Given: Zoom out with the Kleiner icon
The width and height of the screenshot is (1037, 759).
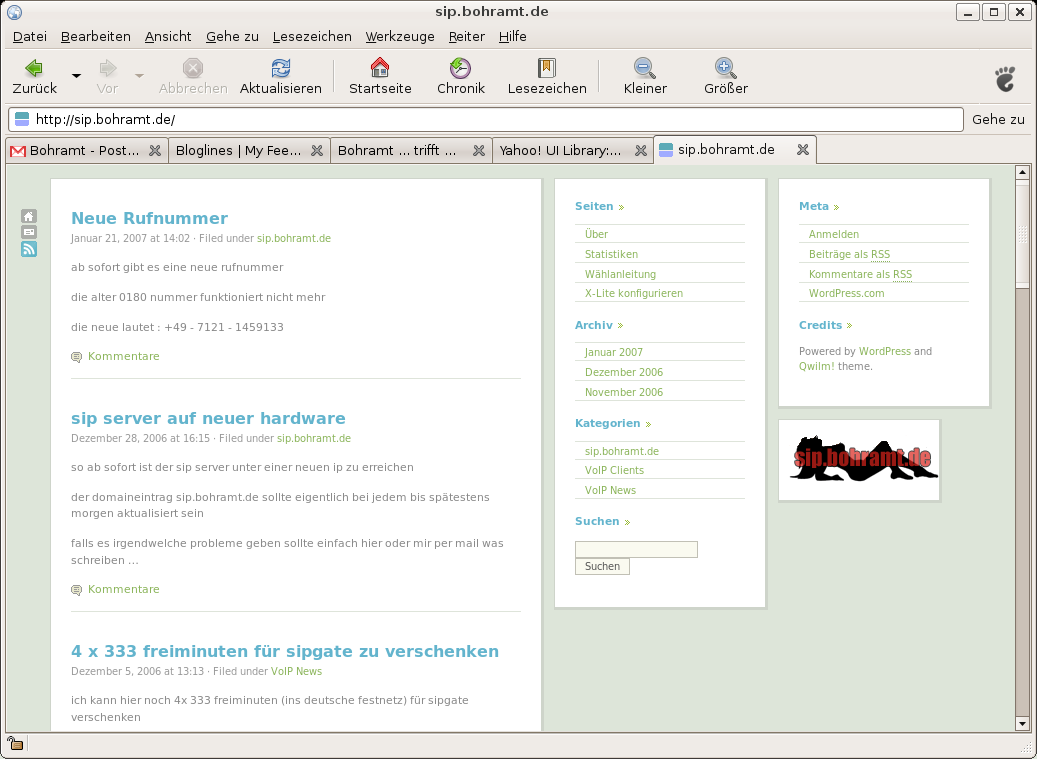Looking at the screenshot, I should 645,69.
